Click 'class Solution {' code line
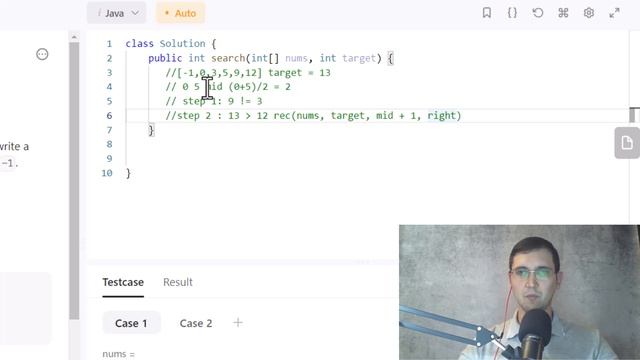 point(171,43)
